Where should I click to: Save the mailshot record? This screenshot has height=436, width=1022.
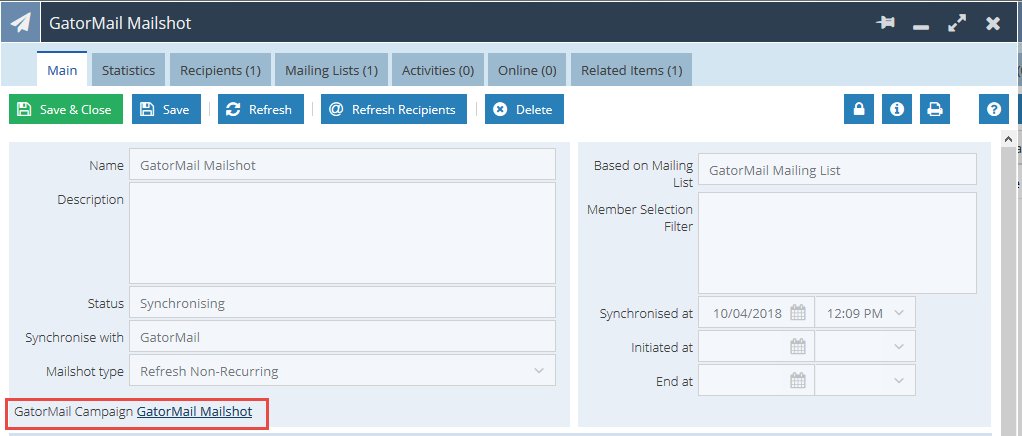coord(166,109)
